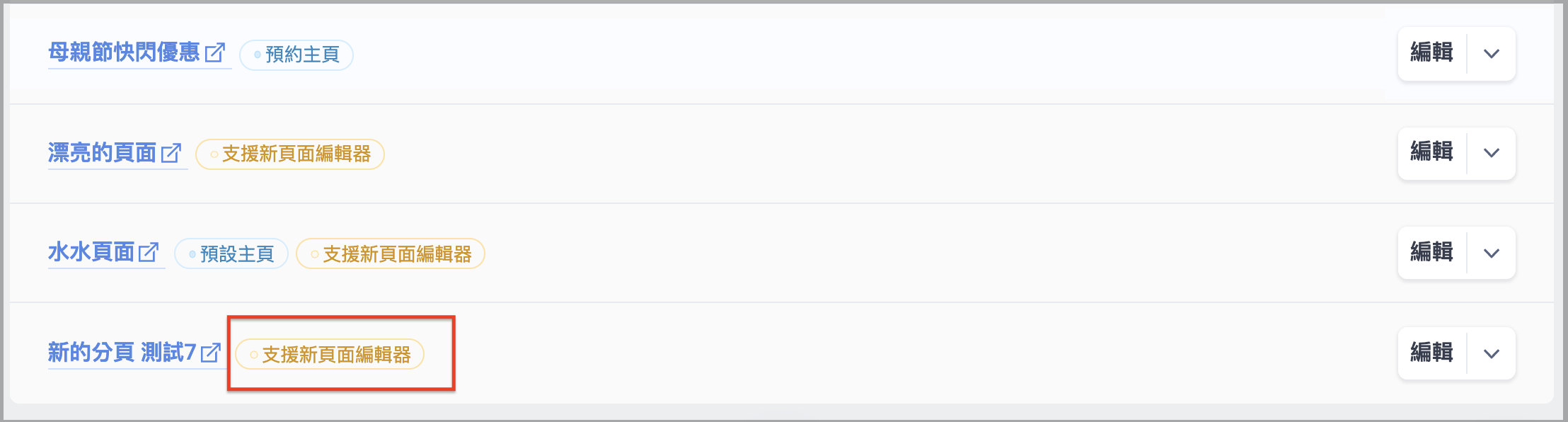Image resolution: width=1568 pixels, height=422 pixels.
Task: Open the 新的分頁 測試7 page link
Action: pyautogui.click(x=122, y=353)
